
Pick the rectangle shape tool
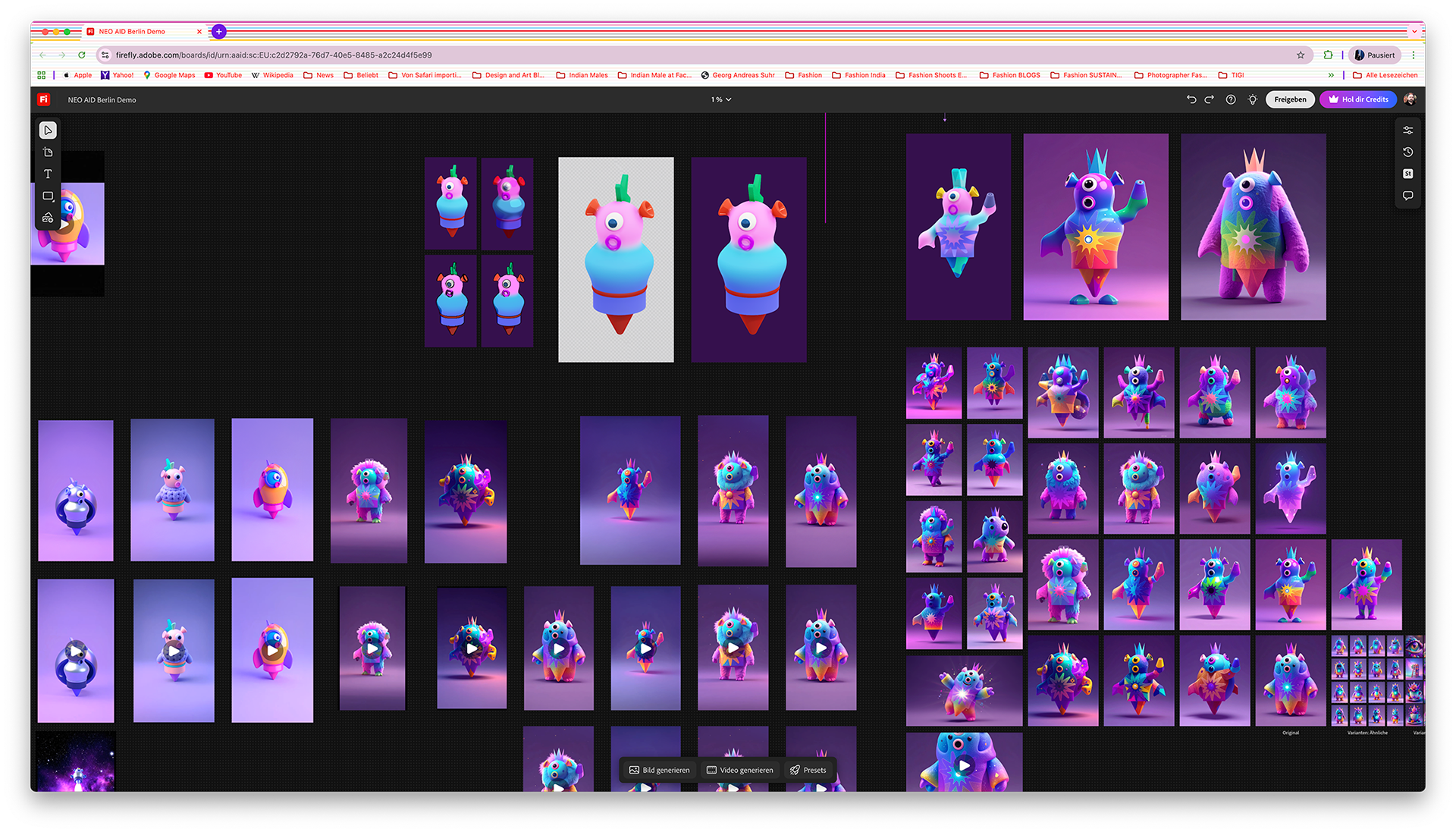coord(48,196)
